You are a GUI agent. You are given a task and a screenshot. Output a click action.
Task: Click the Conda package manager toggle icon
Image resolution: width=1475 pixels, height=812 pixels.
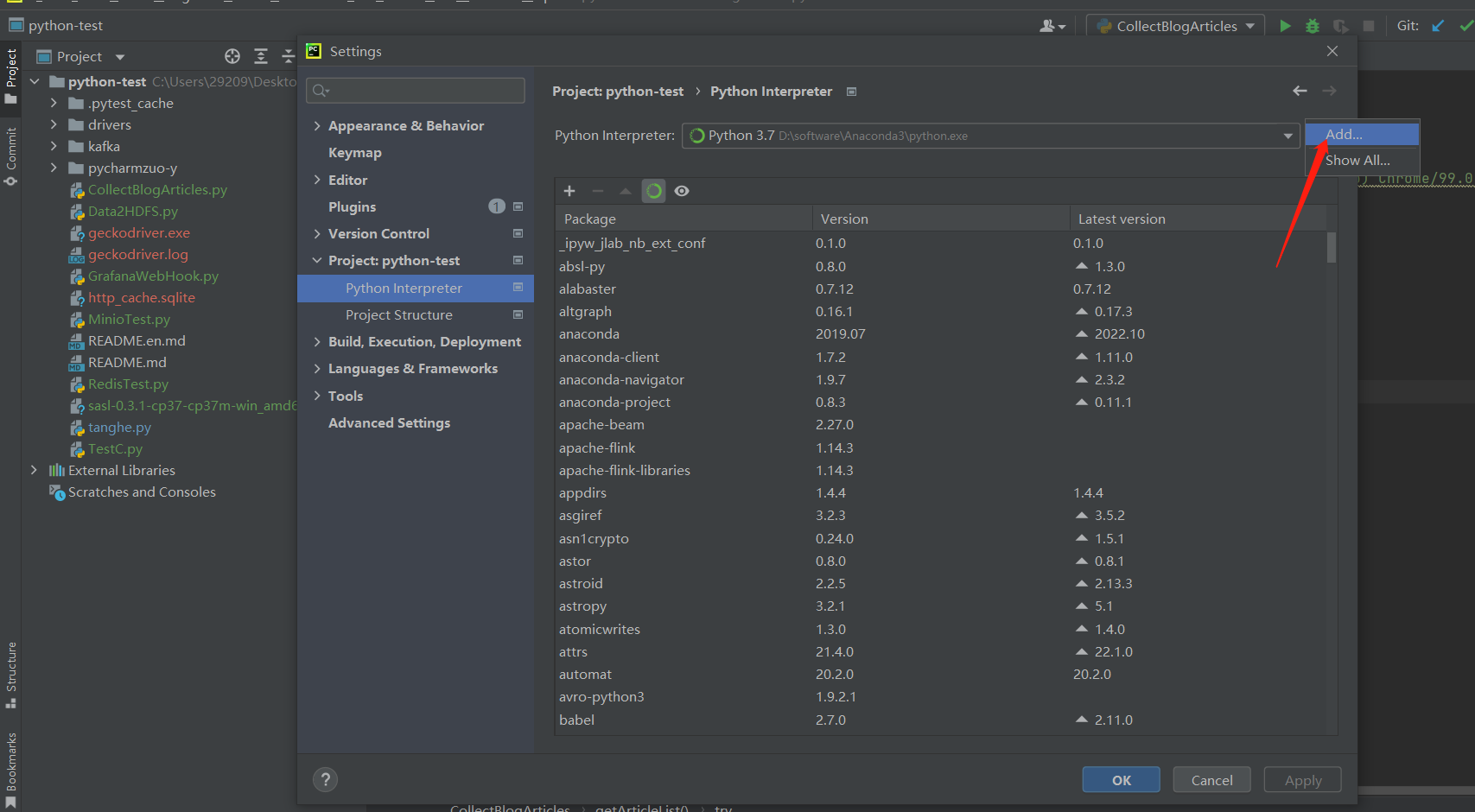[654, 191]
